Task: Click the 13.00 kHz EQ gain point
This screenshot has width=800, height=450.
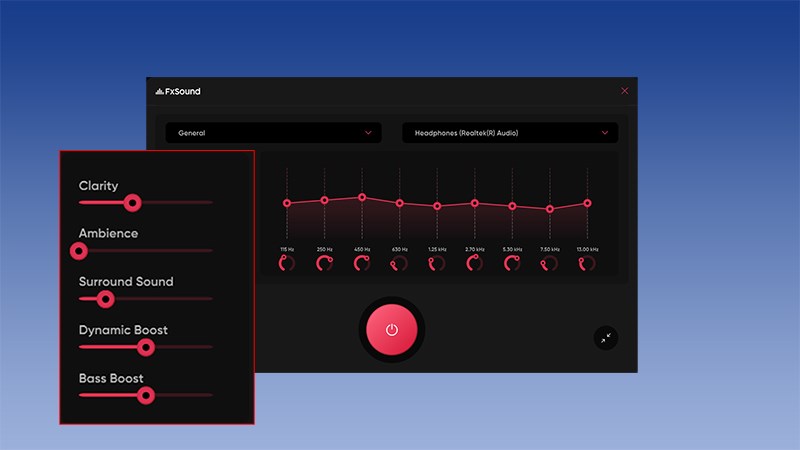Action: [x=587, y=203]
